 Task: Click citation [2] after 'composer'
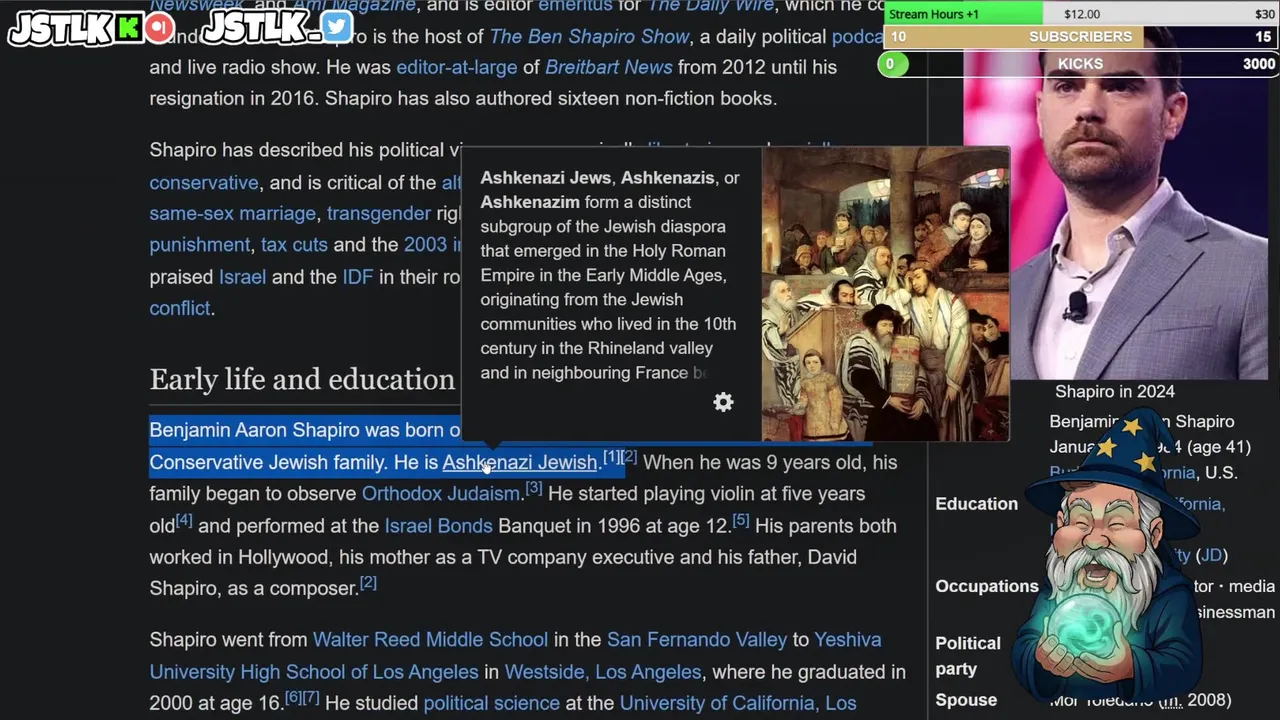pos(368,582)
